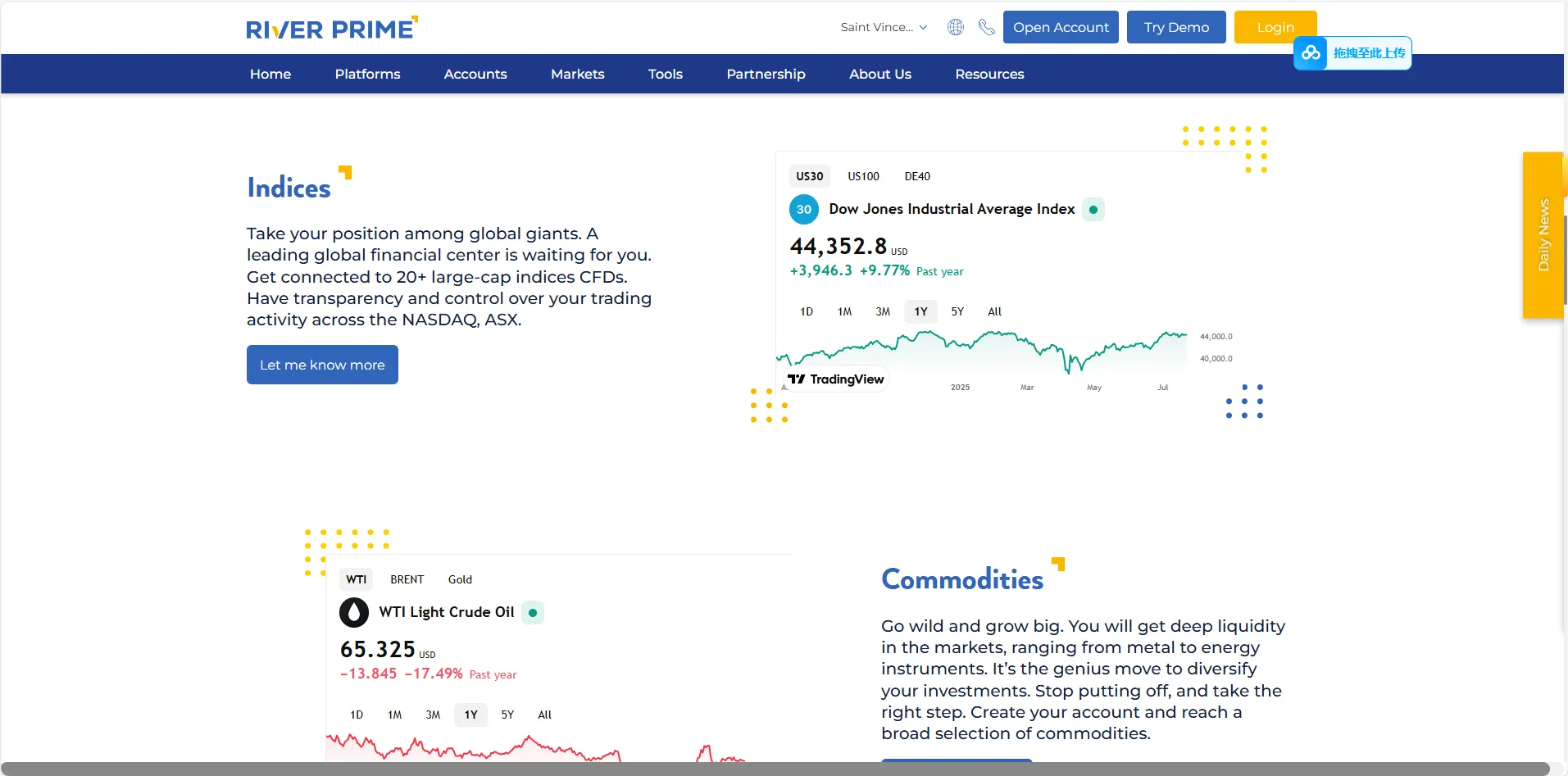
Task: Set WTI chart range to All
Action: (x=544, y=715)
